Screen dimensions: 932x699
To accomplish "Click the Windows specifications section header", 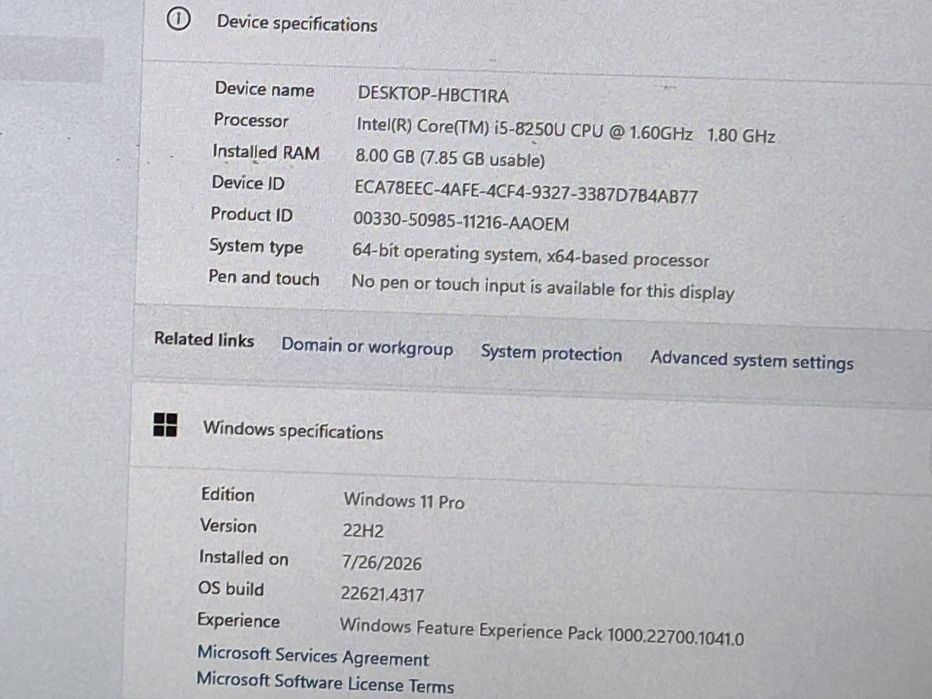I will point(293,430).
